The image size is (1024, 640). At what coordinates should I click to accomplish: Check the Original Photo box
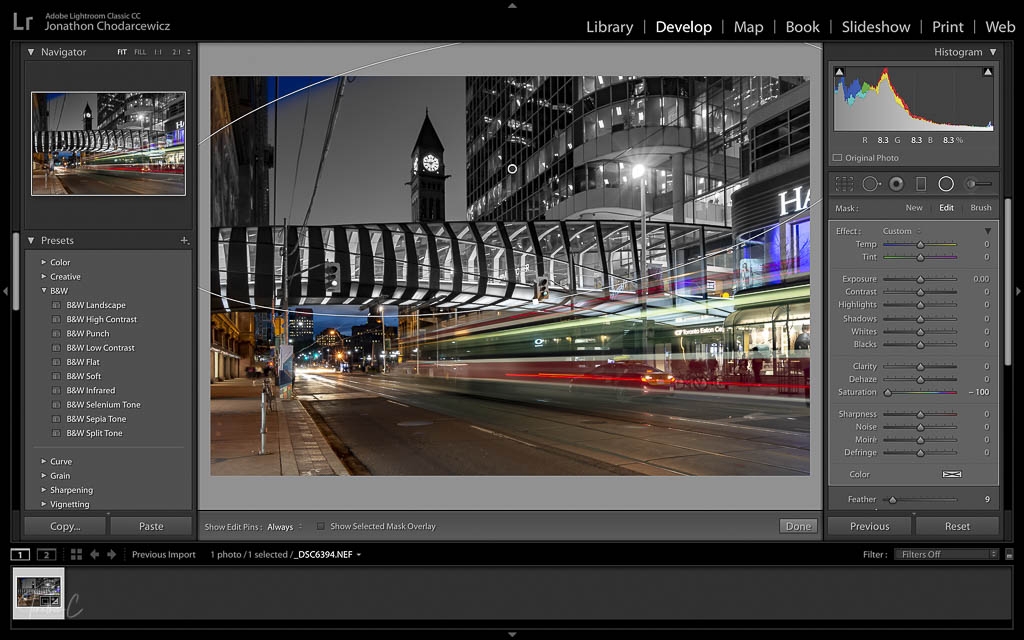[x=838, y=158]
